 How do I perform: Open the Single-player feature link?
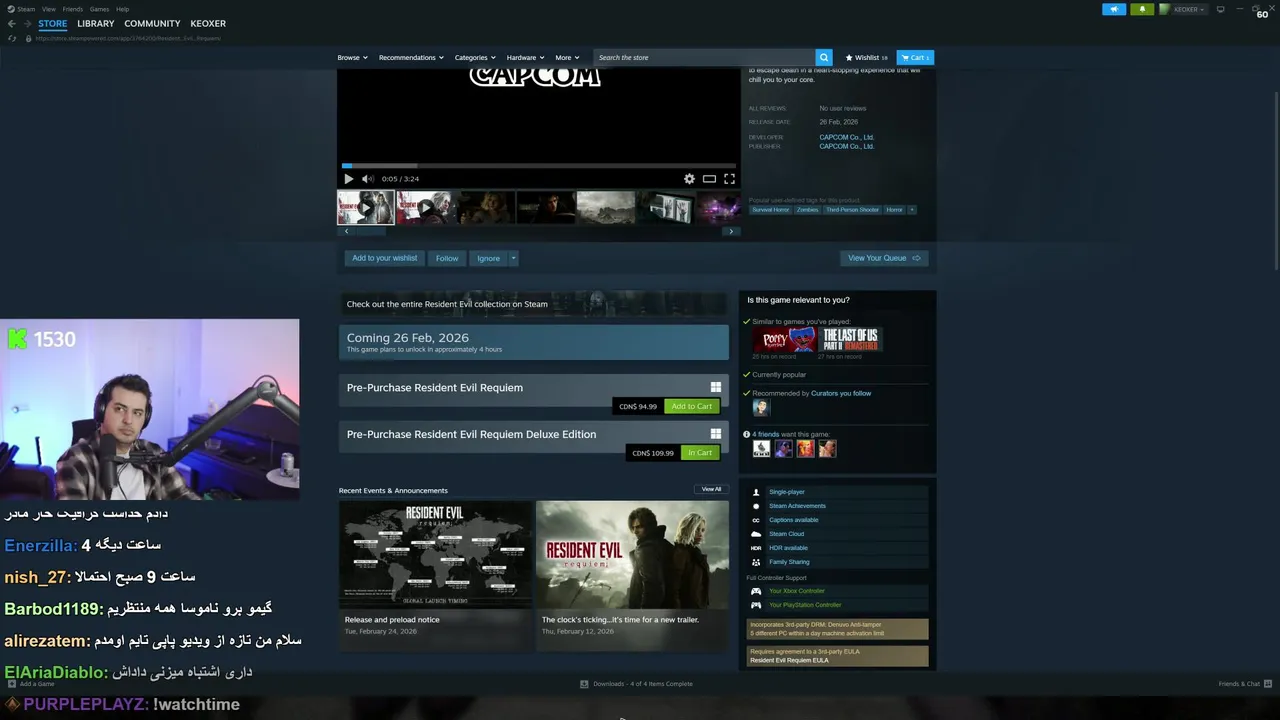[x=787, y=492]
